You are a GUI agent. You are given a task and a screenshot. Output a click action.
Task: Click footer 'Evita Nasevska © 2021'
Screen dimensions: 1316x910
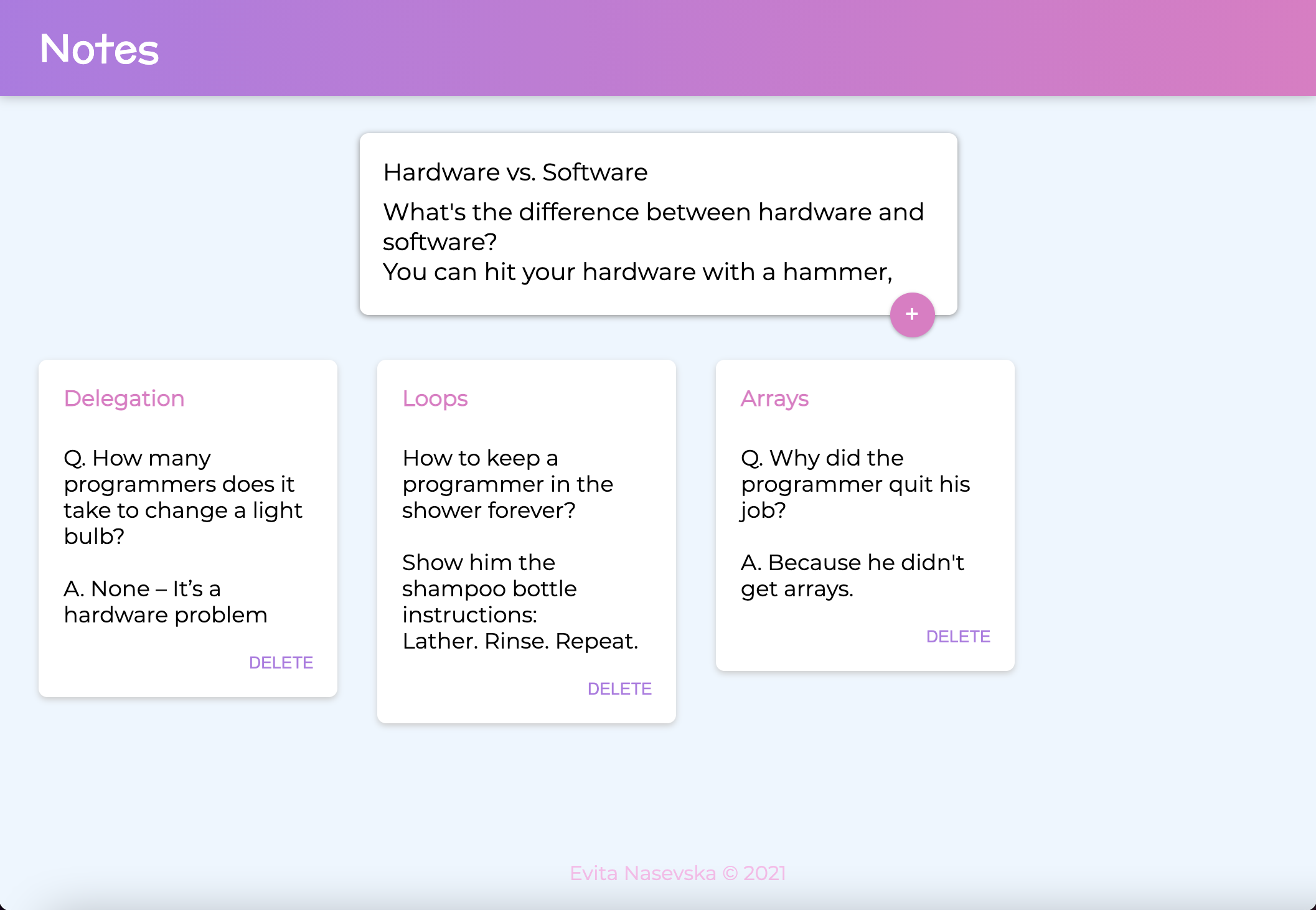[678, 873]
